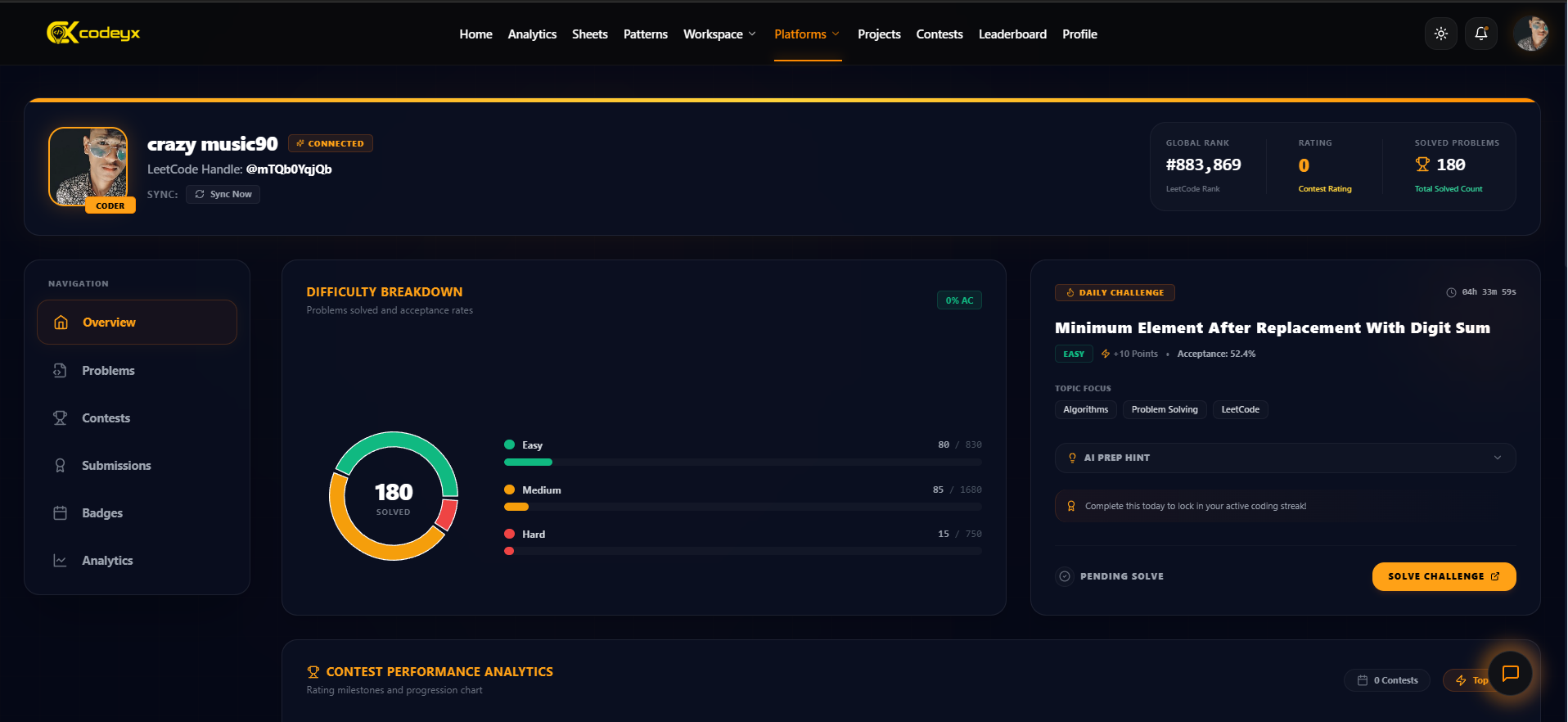Click the Total Solved Count label
Viewport: 1568px width, 722px height.
(x=1448, y=189)
